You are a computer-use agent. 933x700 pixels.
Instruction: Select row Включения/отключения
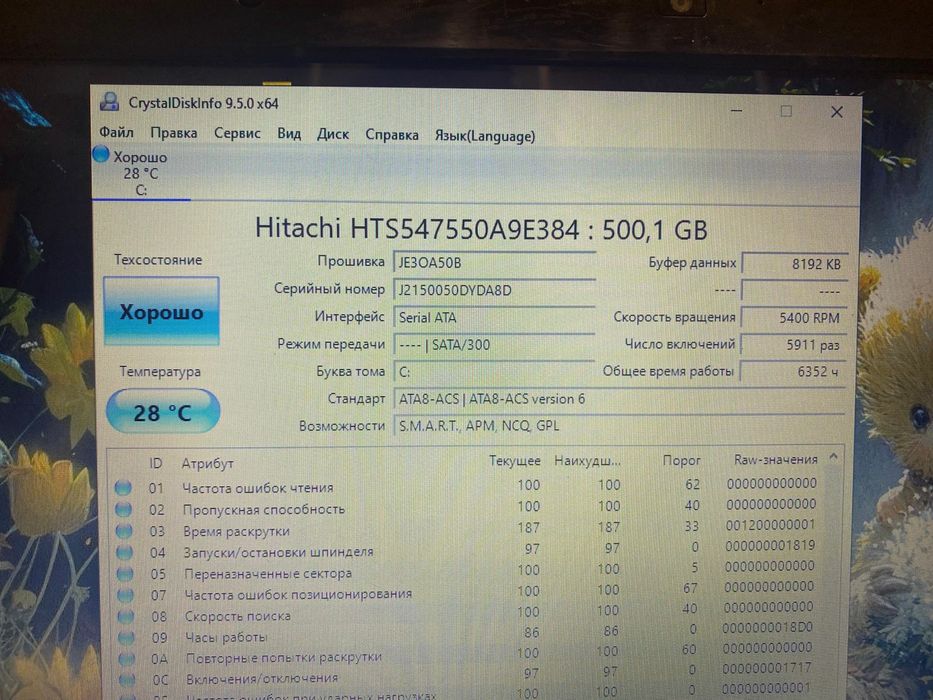point(467,674)
